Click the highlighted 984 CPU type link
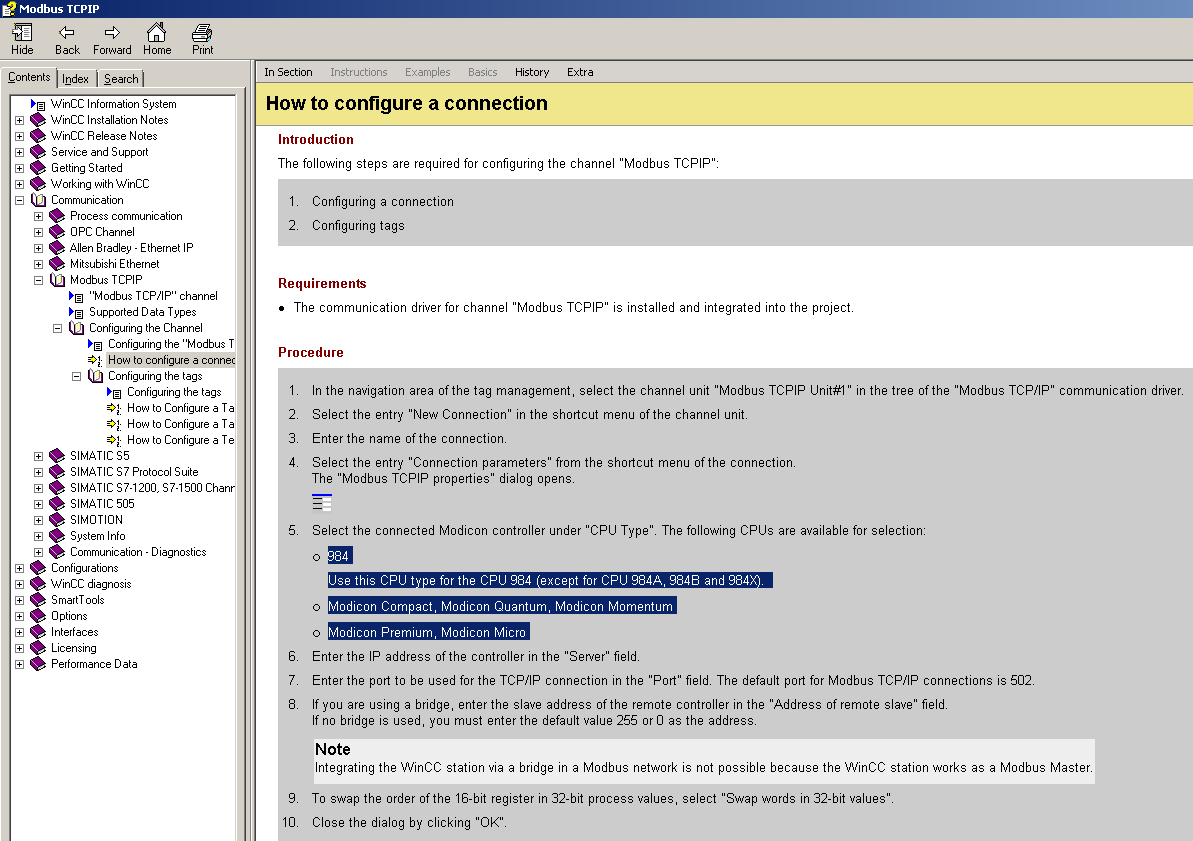Screen dimensions: 1193x841 click(340, 556)
